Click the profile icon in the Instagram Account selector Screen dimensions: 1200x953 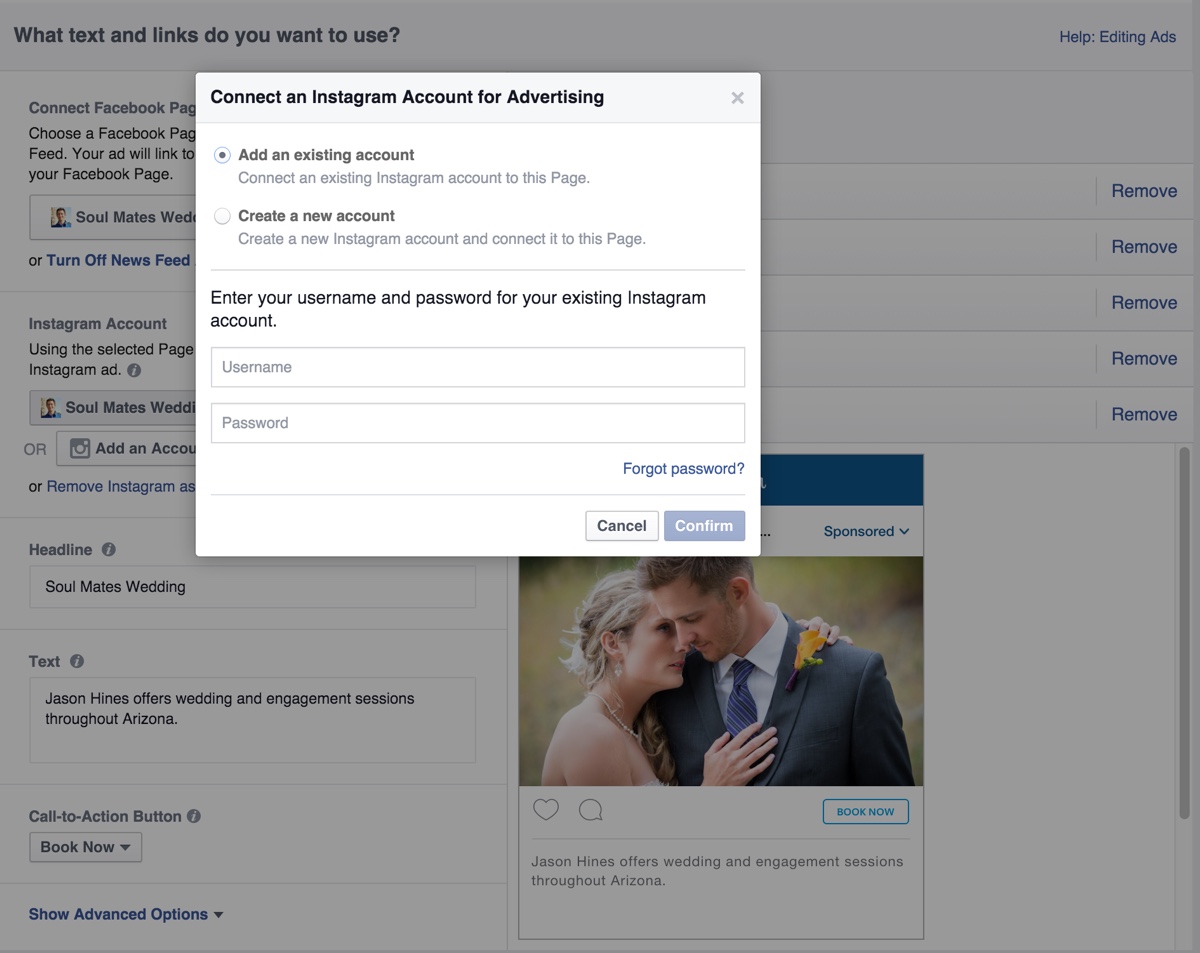coord(53,407)
